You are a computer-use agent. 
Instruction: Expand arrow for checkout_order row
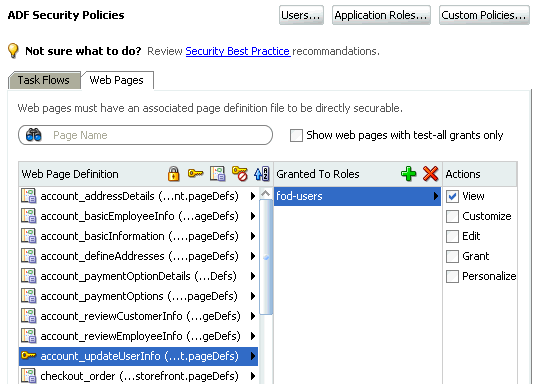253,376
